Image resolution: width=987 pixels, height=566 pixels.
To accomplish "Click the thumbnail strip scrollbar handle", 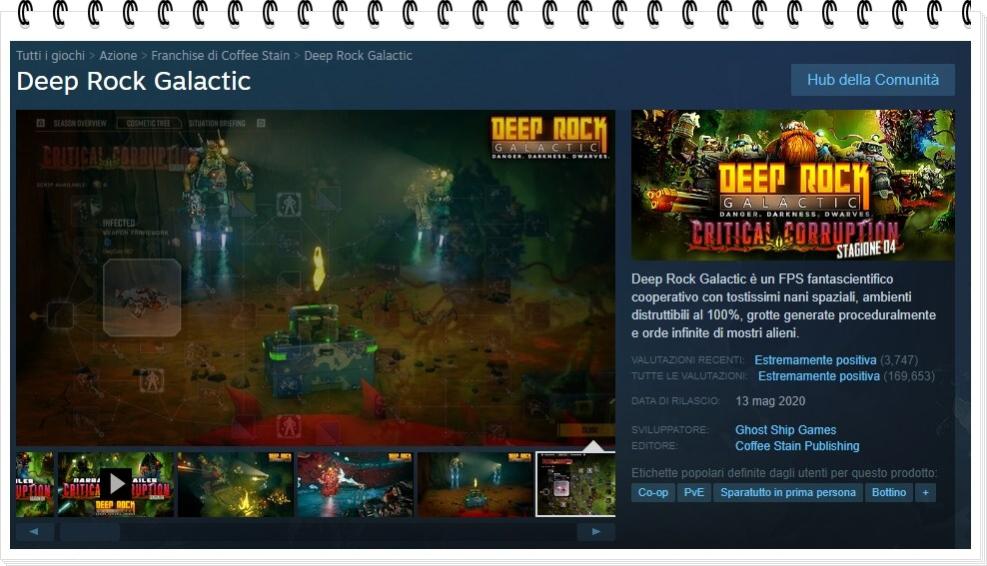I will point(90,532).
